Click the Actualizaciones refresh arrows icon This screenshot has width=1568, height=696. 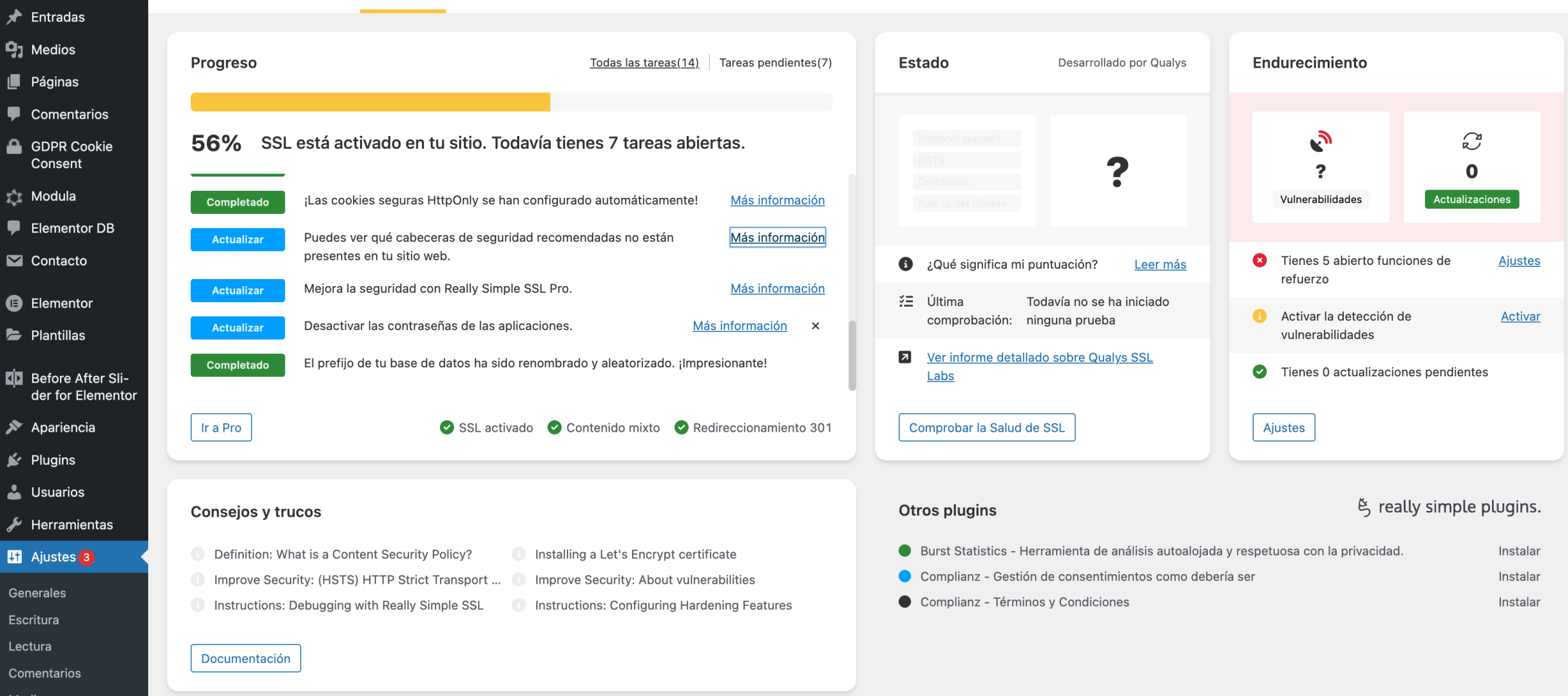point(1472,141)
